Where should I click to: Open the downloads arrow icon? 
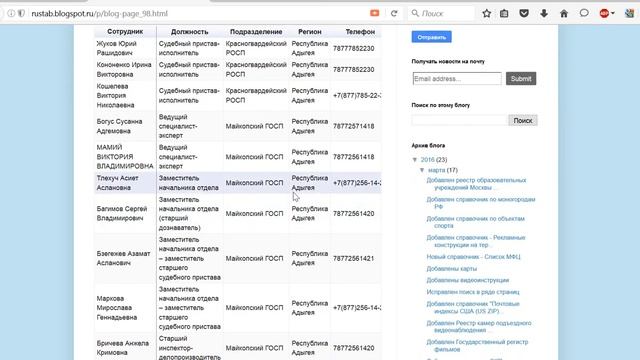point(544,13)
